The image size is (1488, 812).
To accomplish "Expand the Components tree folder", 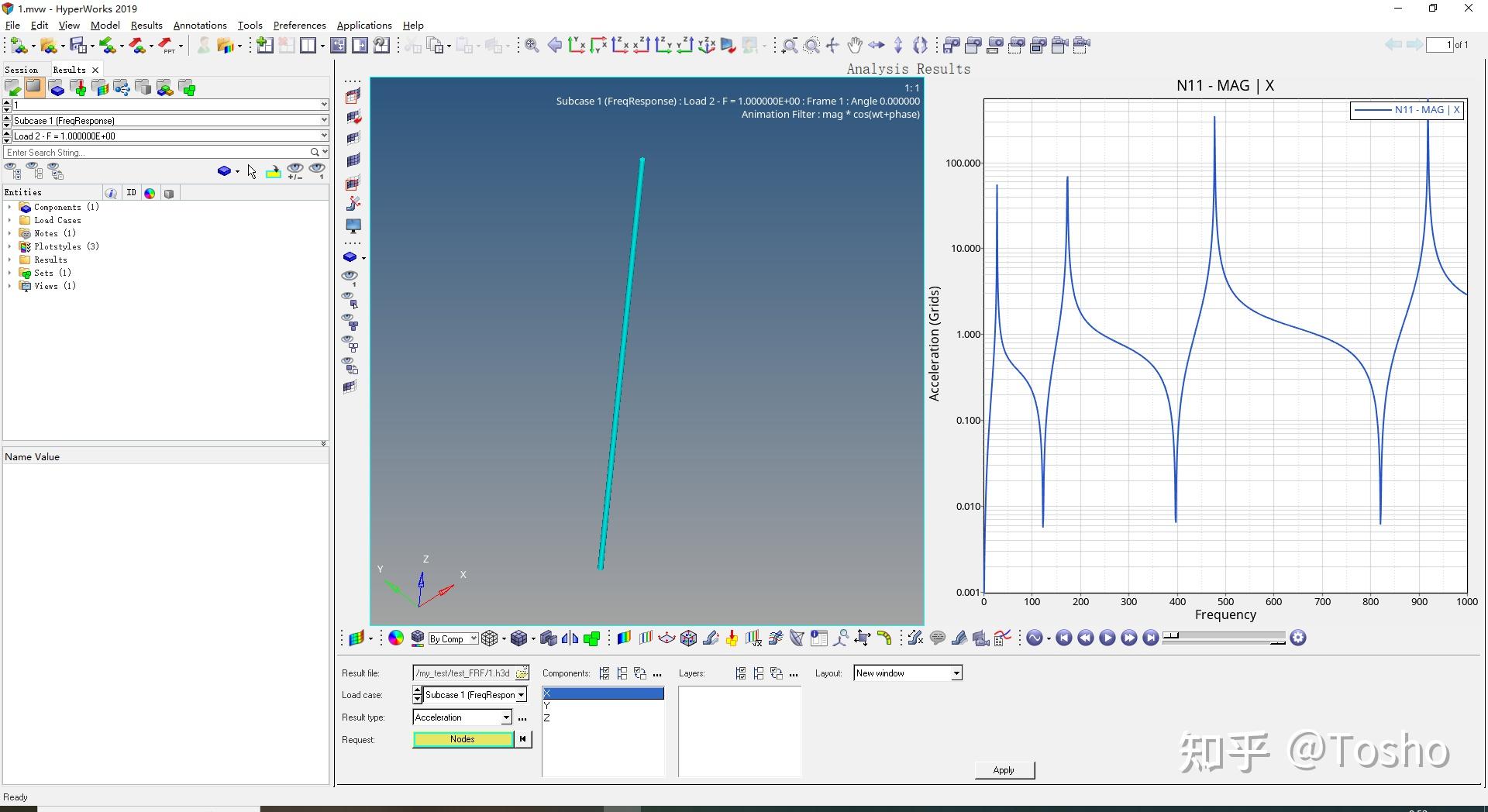I will pyautogui.click(x=9, y=208).
